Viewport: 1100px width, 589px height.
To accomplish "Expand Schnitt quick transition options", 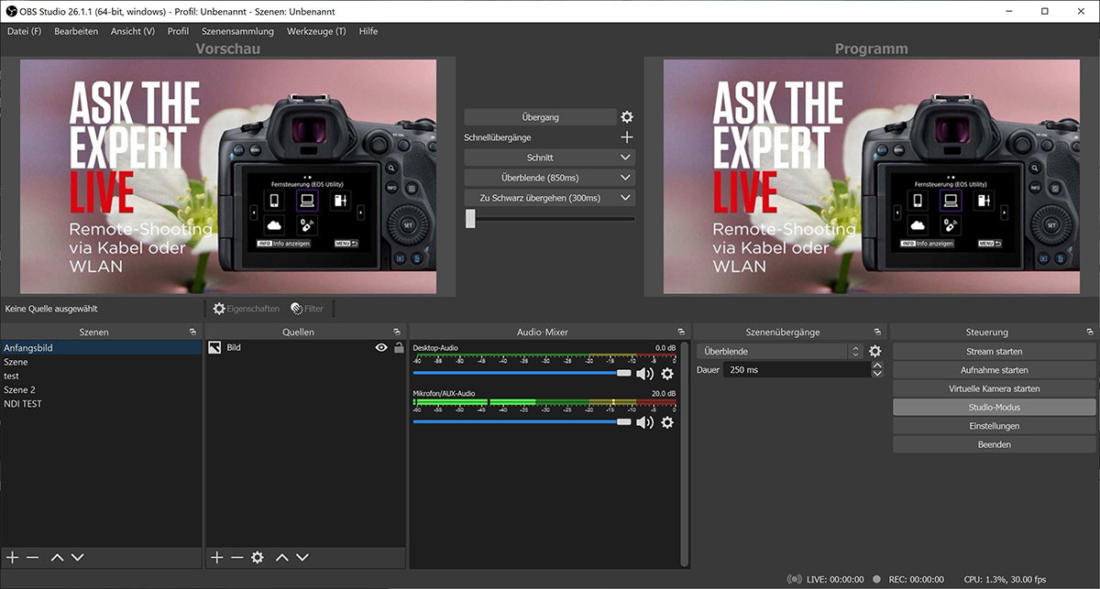I will tap(625, 158).
